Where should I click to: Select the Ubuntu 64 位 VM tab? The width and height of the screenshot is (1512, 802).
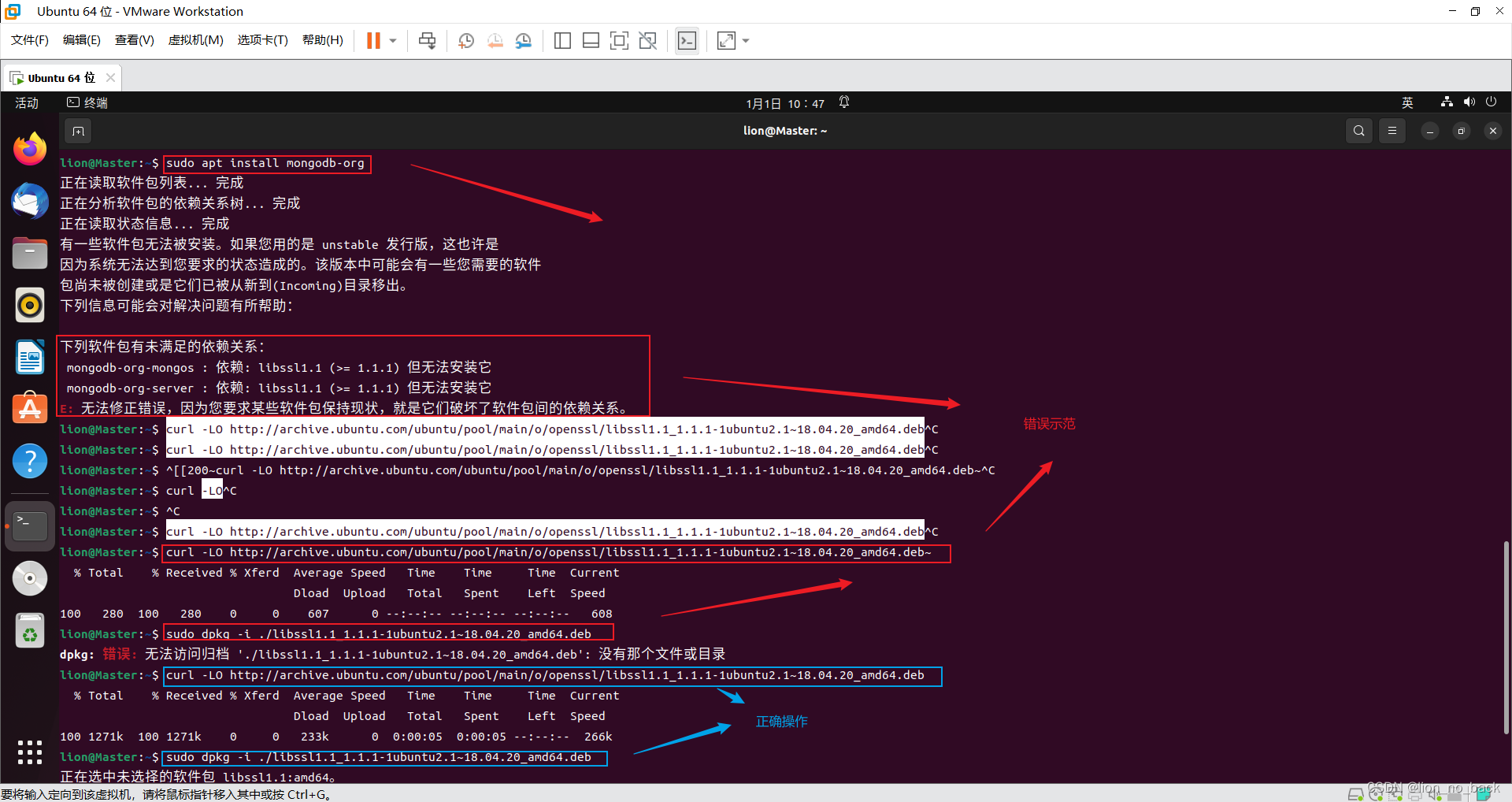(61, 78)
